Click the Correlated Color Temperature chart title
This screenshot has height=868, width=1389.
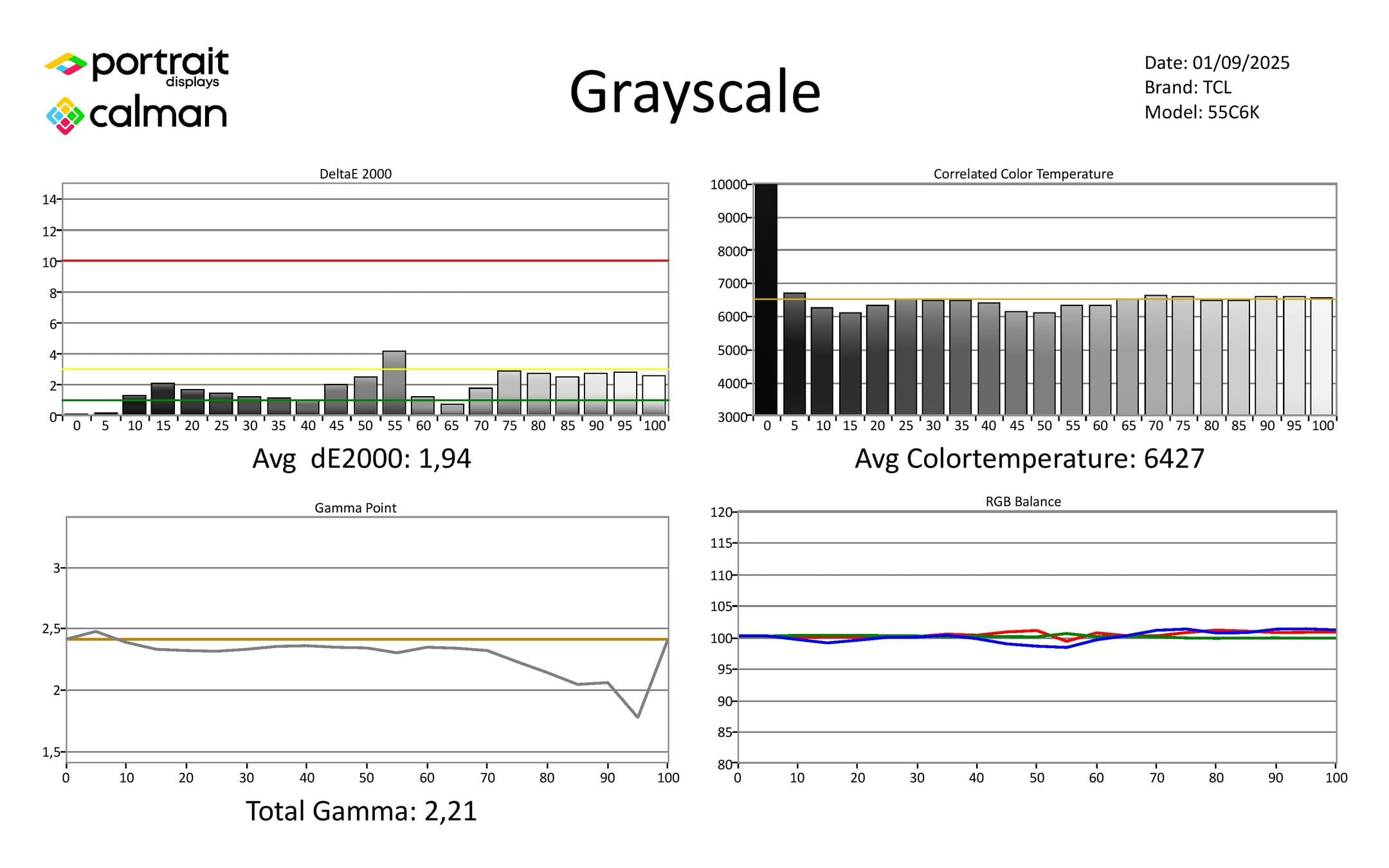click(1023, 174)
